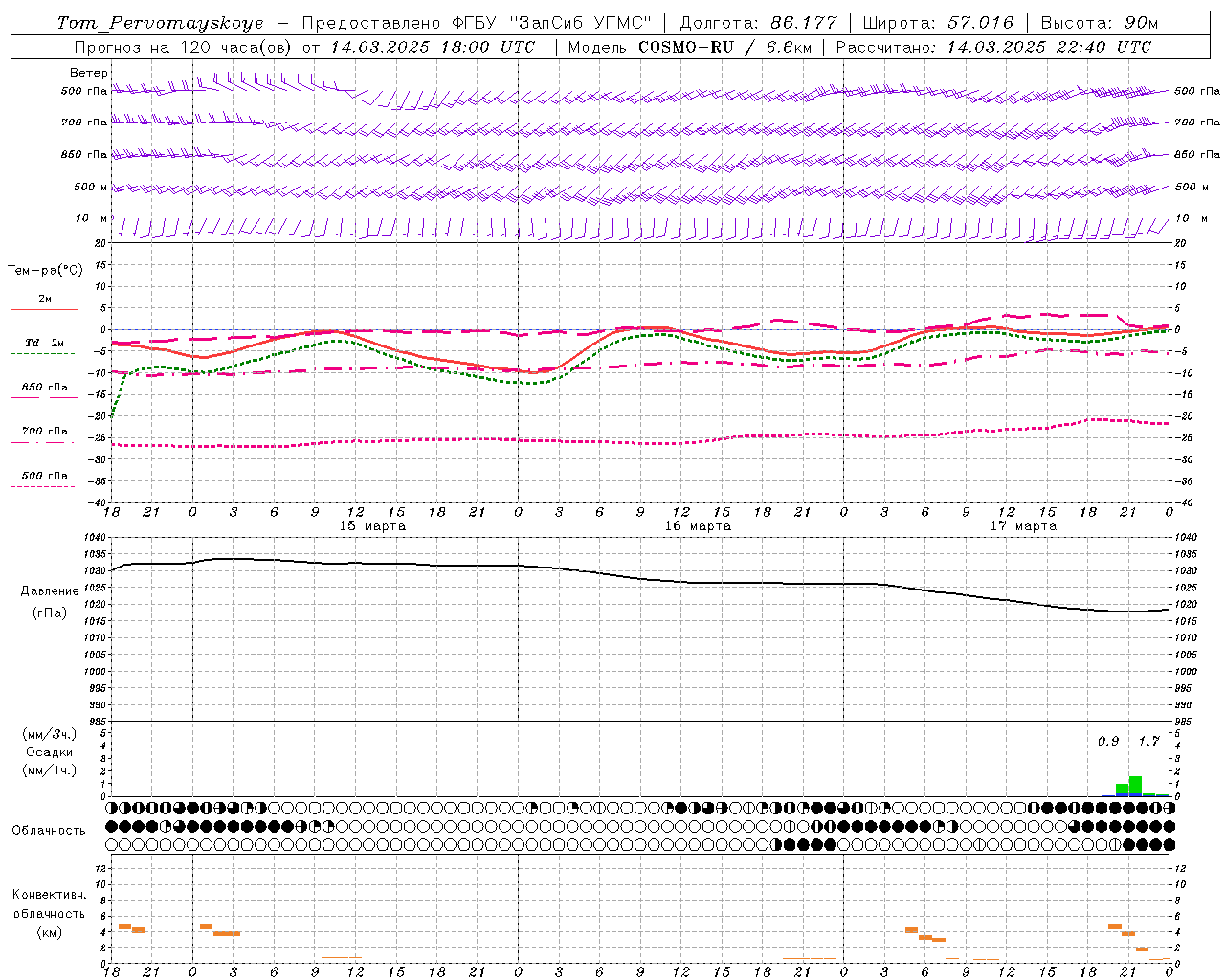
Task: Click the 1.7 precipitation total value
Action: point(1148,742)
